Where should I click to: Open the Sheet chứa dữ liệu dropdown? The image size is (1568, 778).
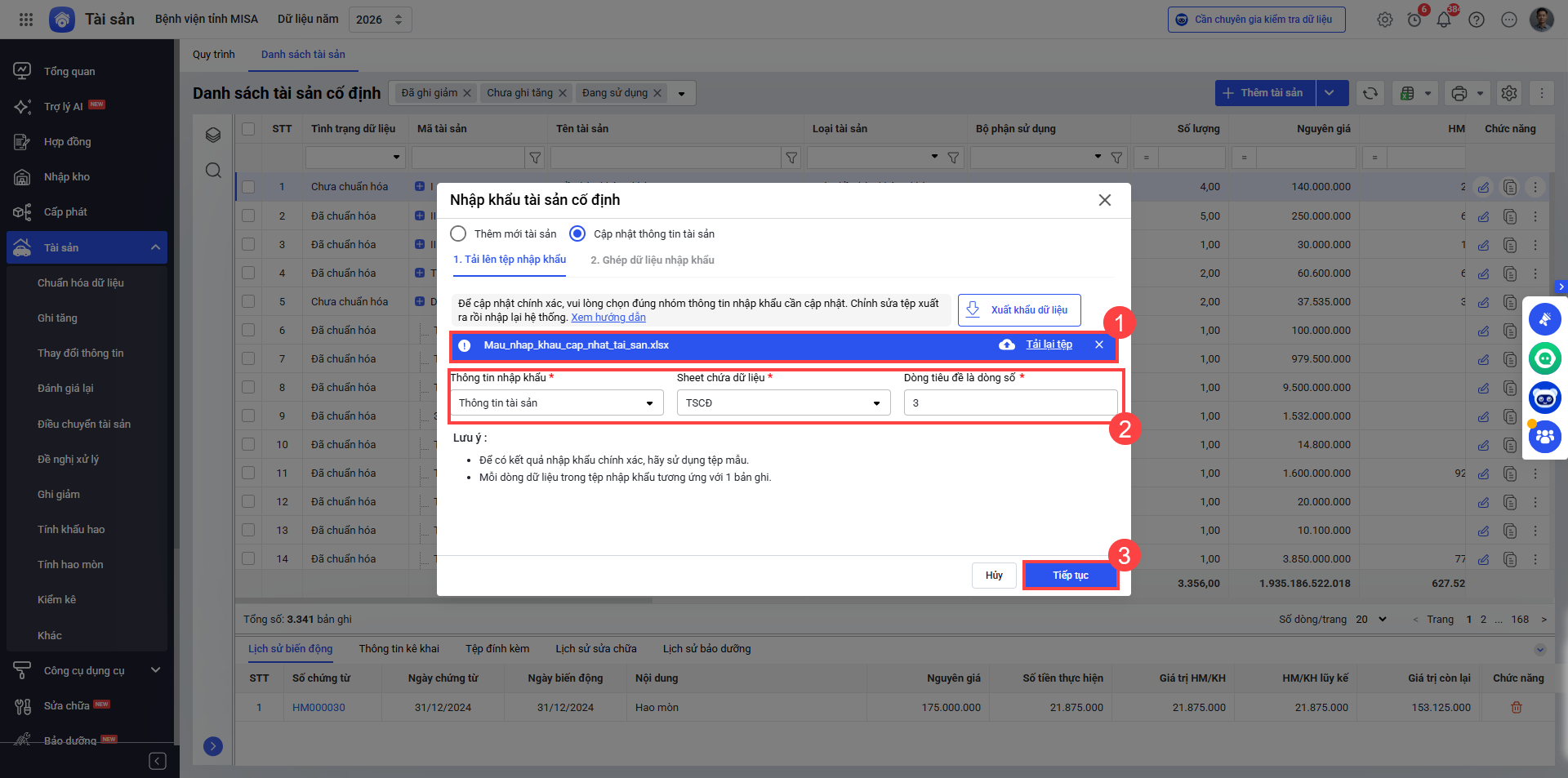pyautogui.click(x=783, y=403)
